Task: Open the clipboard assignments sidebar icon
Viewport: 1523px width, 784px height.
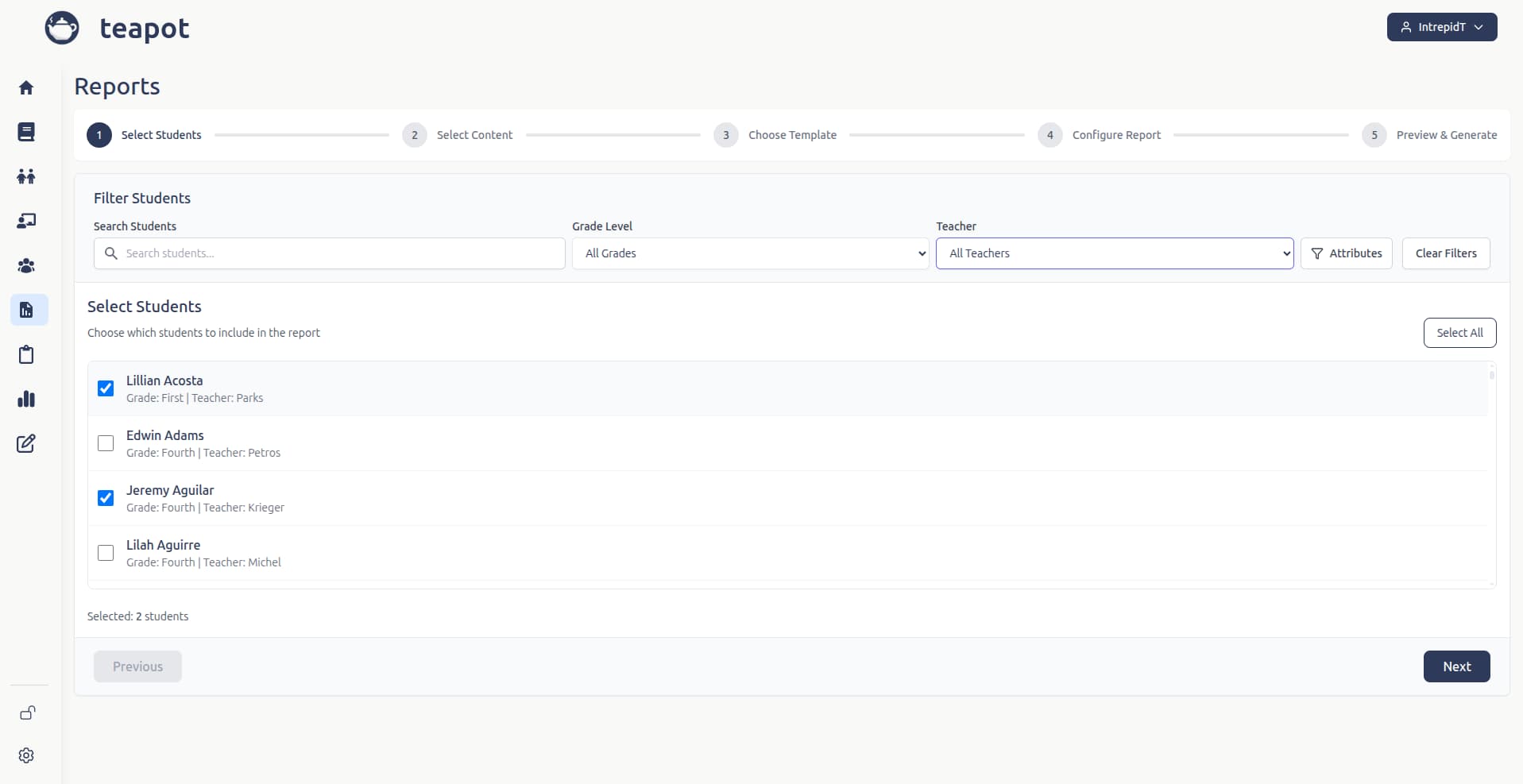Action: point(26,354)
